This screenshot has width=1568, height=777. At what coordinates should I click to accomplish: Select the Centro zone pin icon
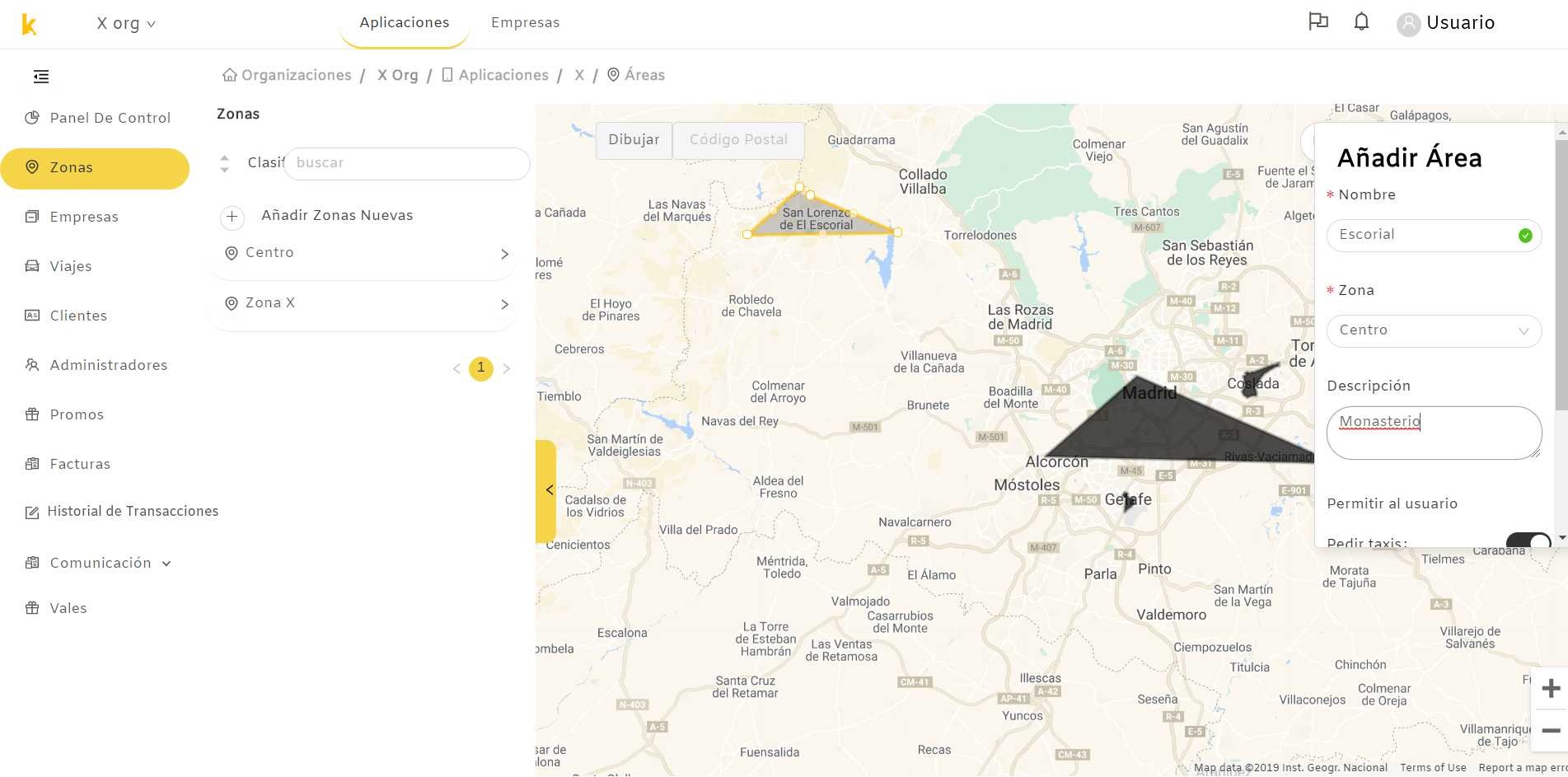pos(232,253)
